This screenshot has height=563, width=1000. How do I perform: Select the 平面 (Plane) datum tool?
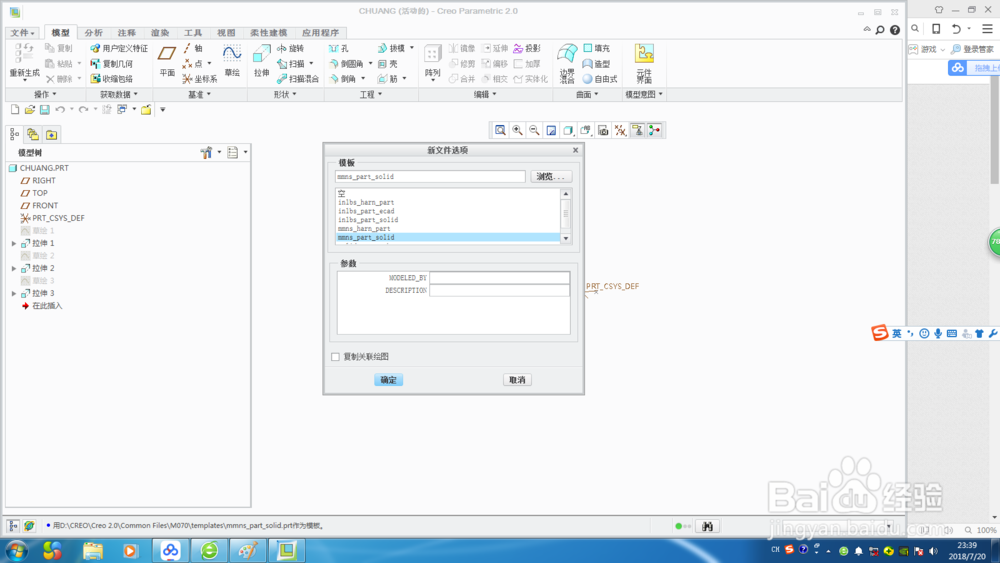click(x=166, y=61)
